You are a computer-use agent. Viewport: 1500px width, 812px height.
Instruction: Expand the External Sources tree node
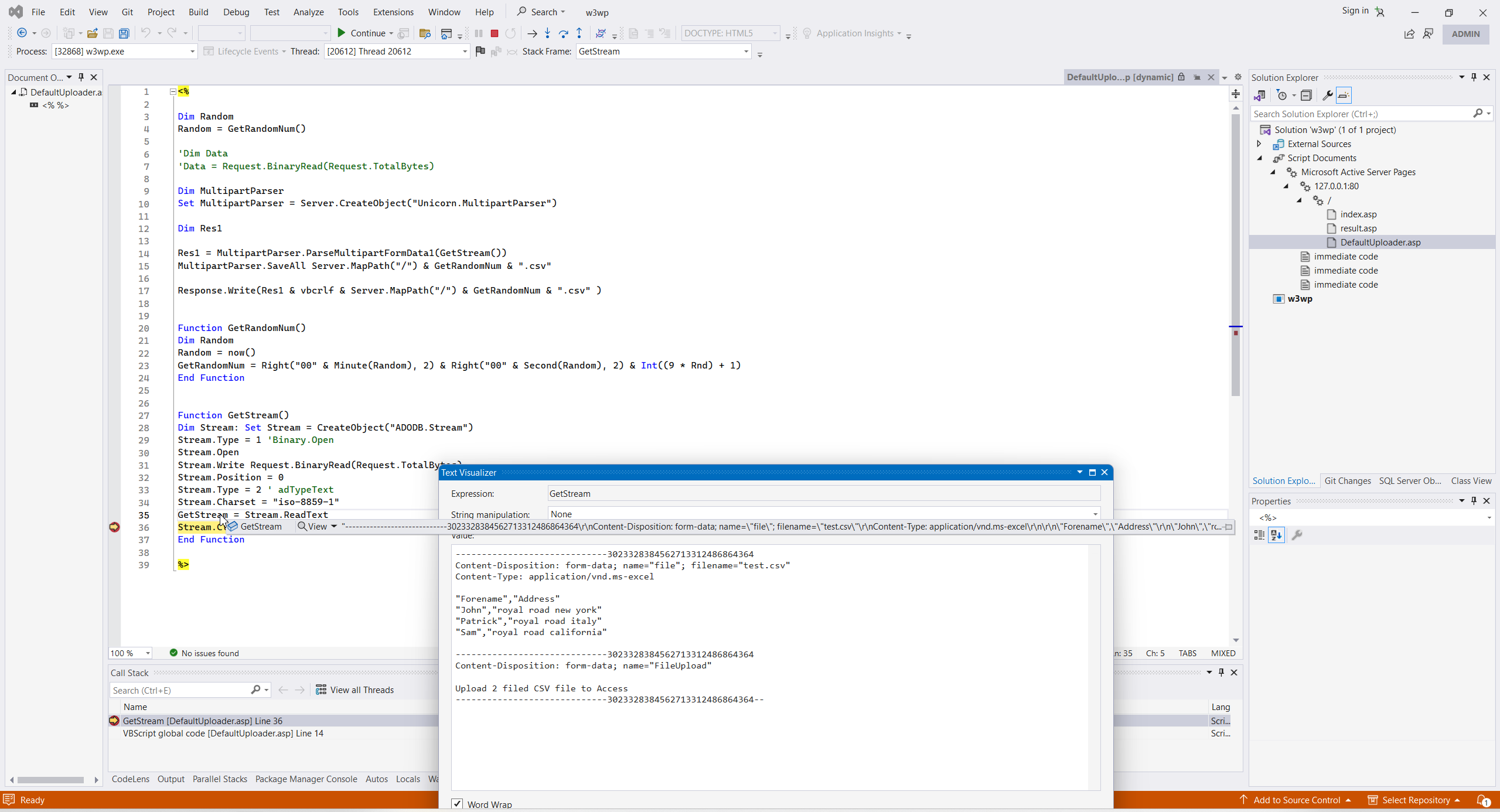coord(1259,144)
